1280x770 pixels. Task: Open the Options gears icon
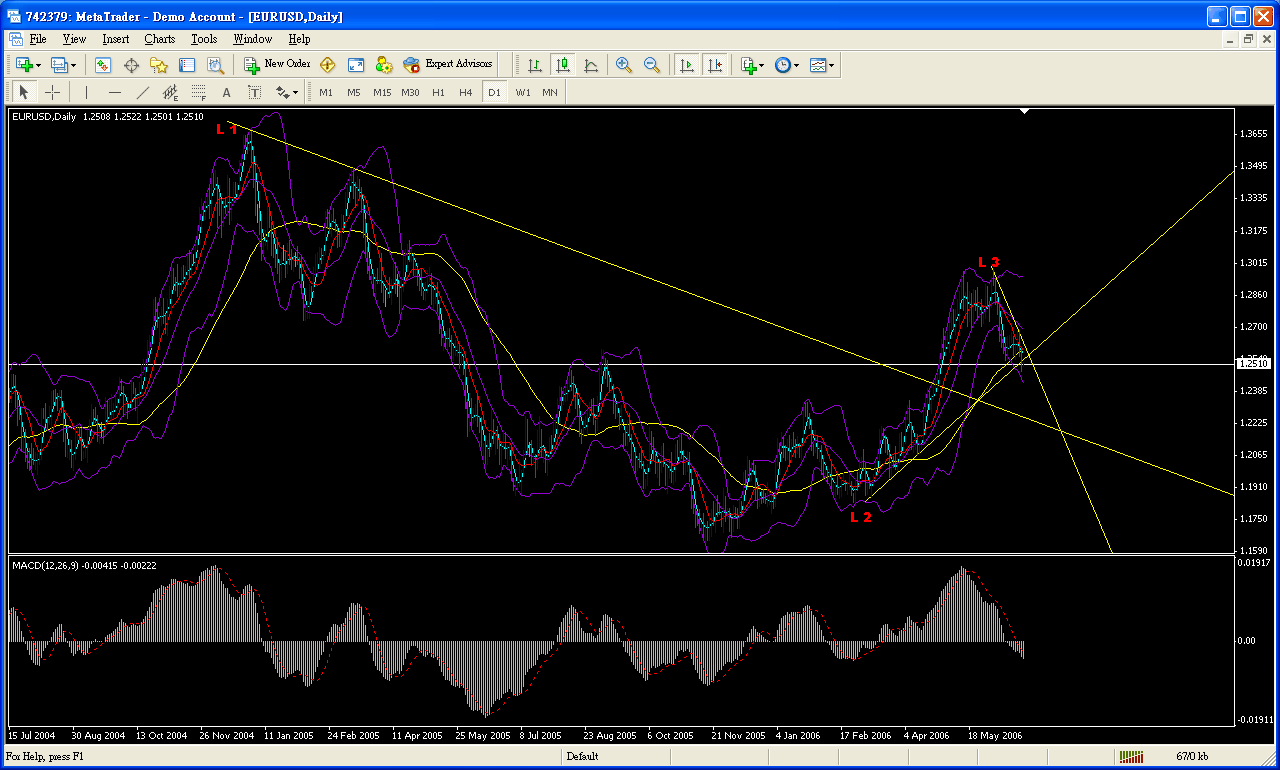pos(383,65)
